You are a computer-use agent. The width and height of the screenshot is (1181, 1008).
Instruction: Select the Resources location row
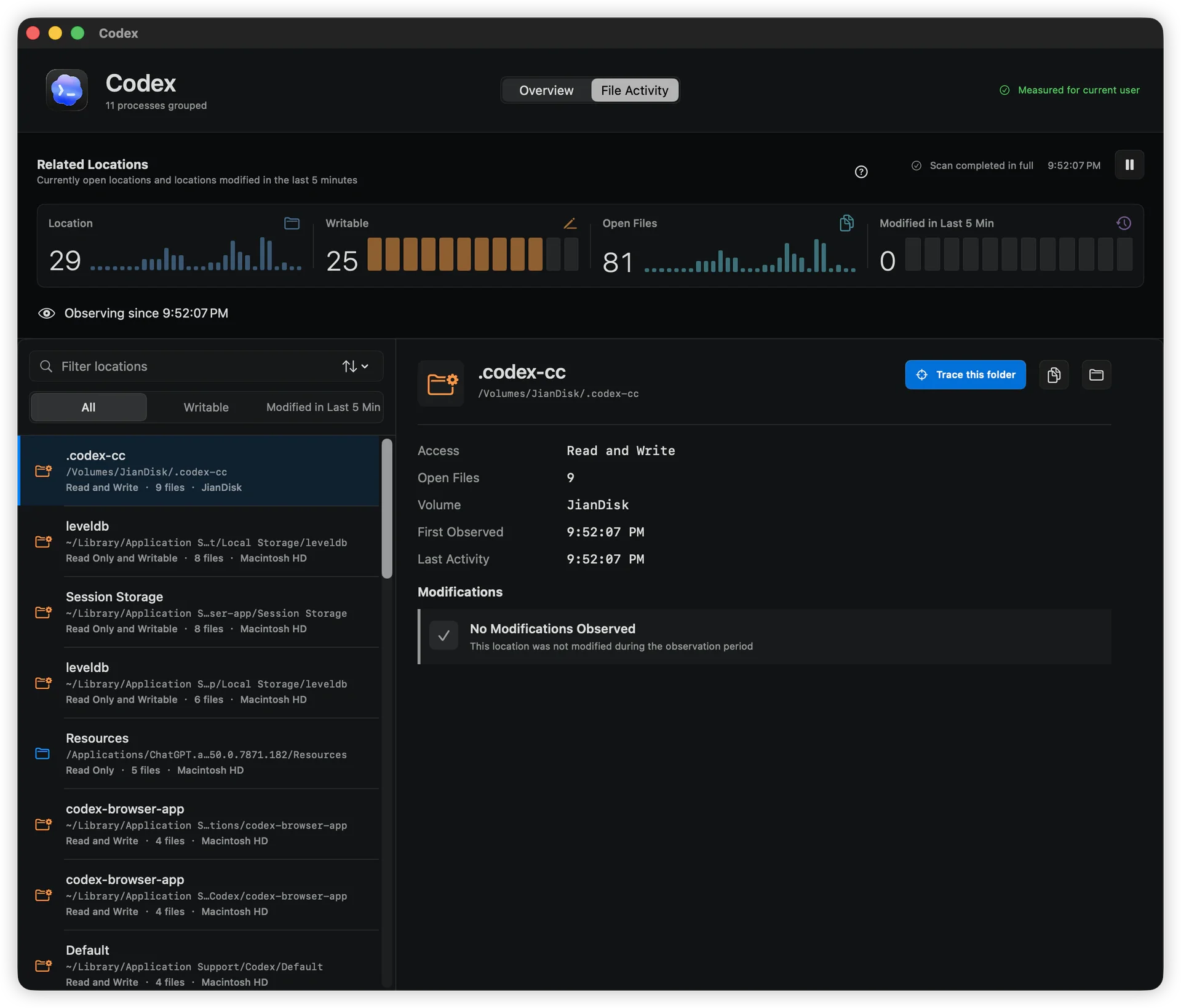coord(200,754)
